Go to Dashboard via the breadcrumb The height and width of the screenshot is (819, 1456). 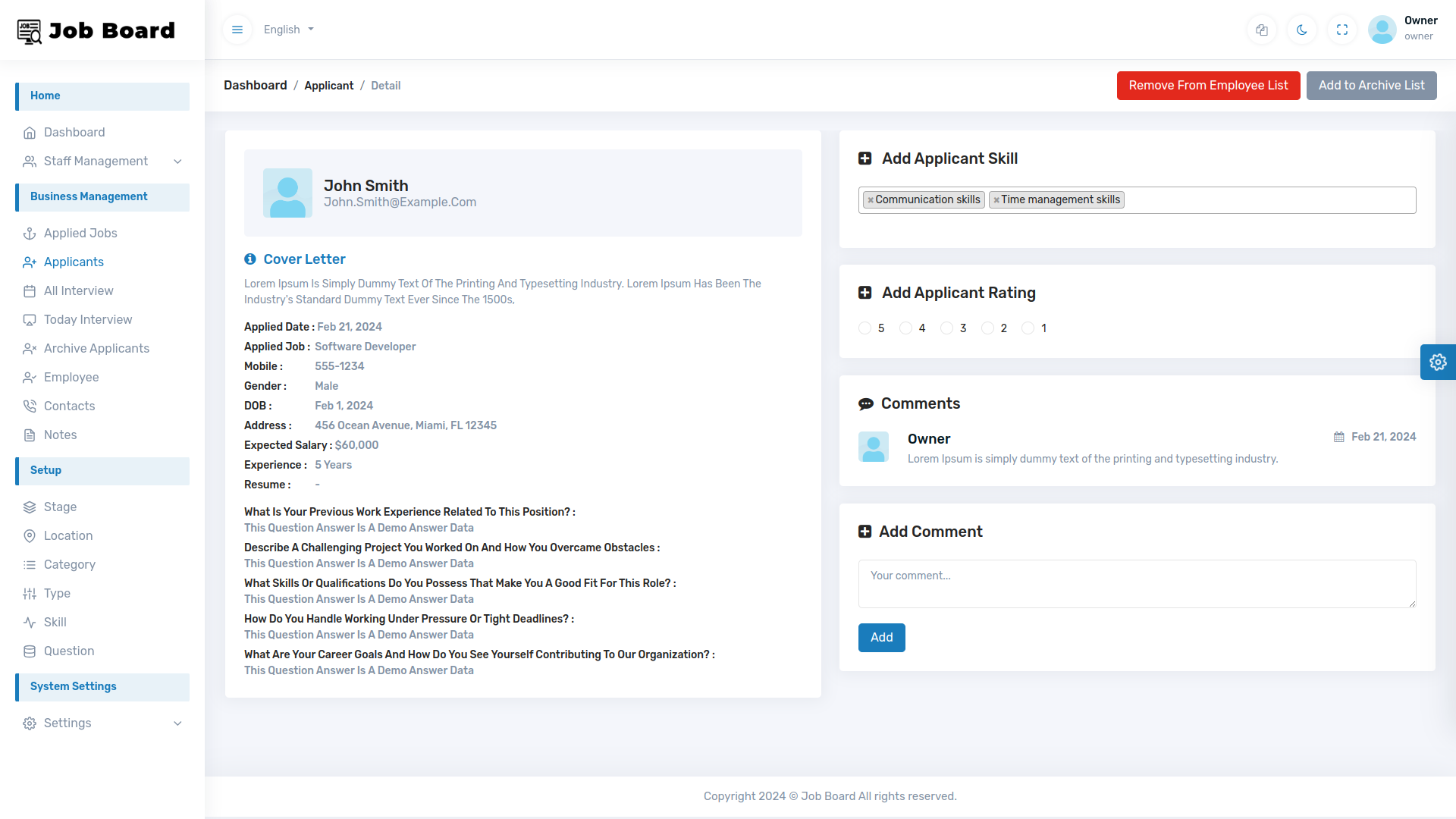(x=255, y=85)
